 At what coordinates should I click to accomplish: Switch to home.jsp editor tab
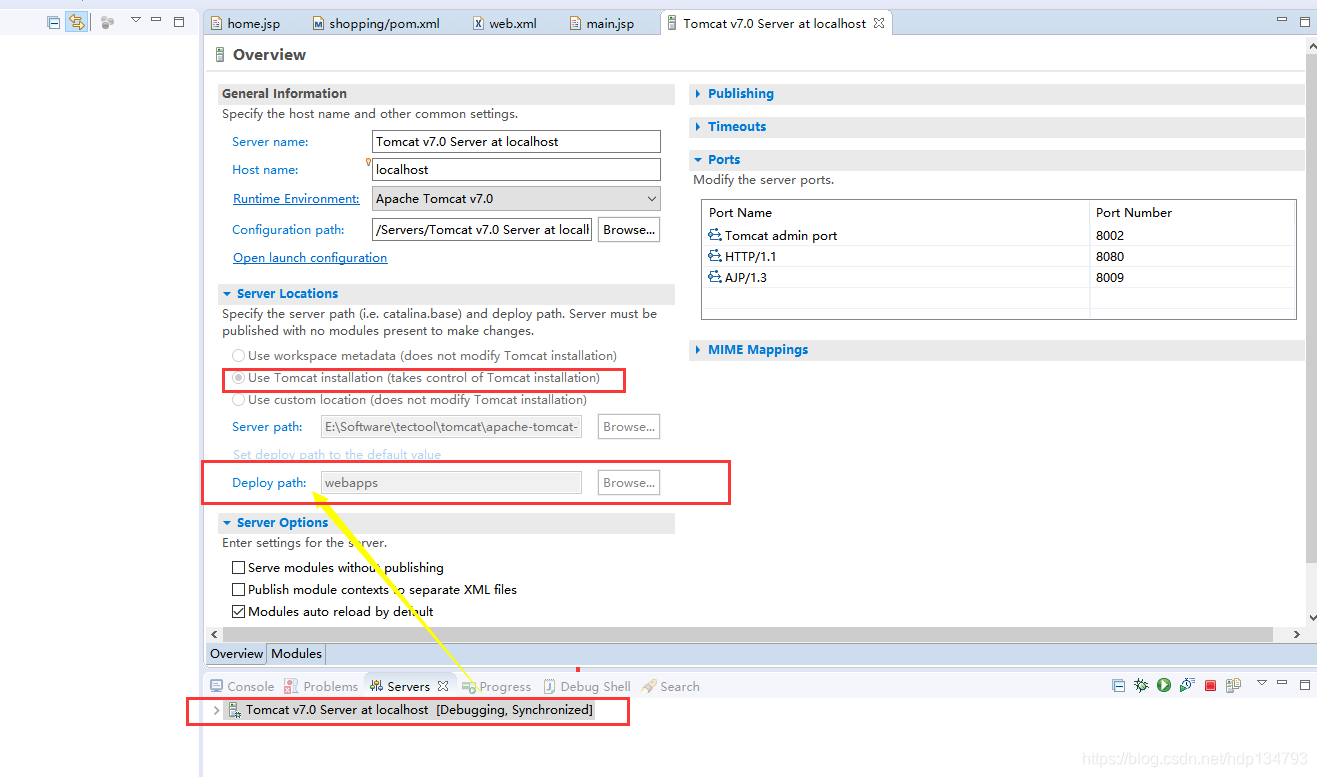245,24
